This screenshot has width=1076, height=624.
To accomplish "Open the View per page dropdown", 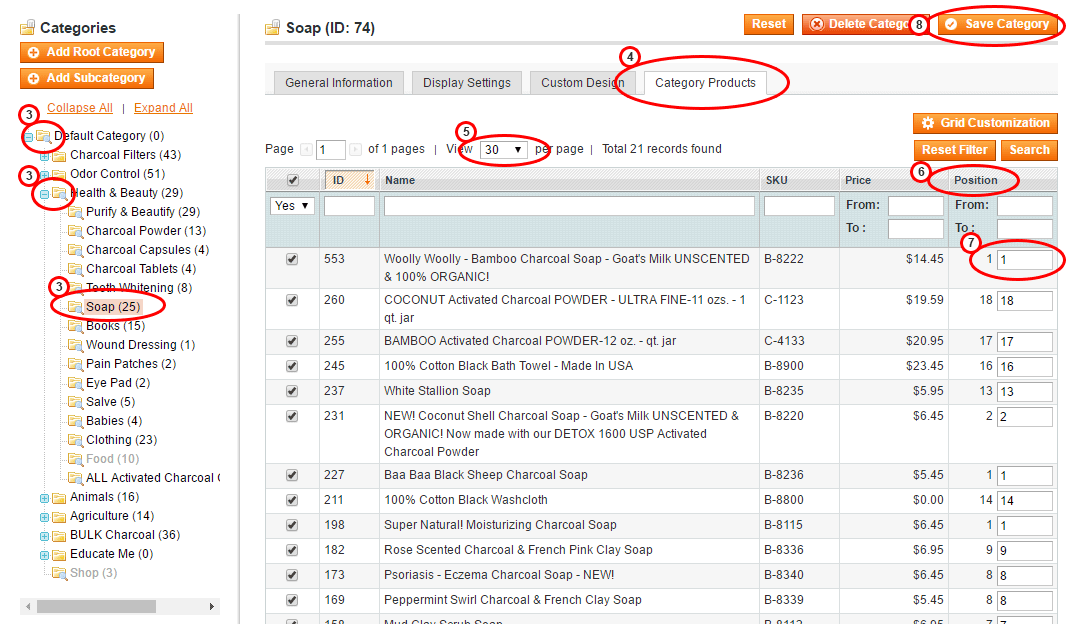I will pos(503,150).
